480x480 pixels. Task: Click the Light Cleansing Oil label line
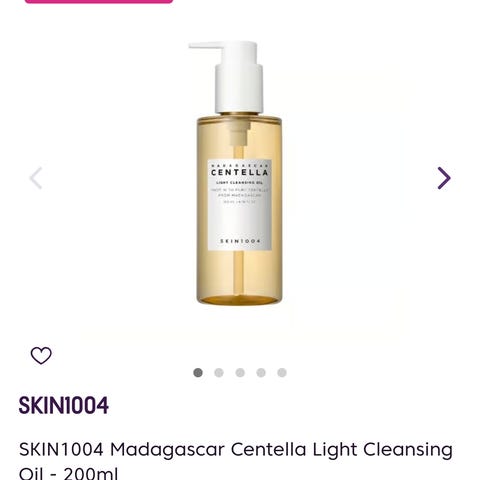coord(240,183)
